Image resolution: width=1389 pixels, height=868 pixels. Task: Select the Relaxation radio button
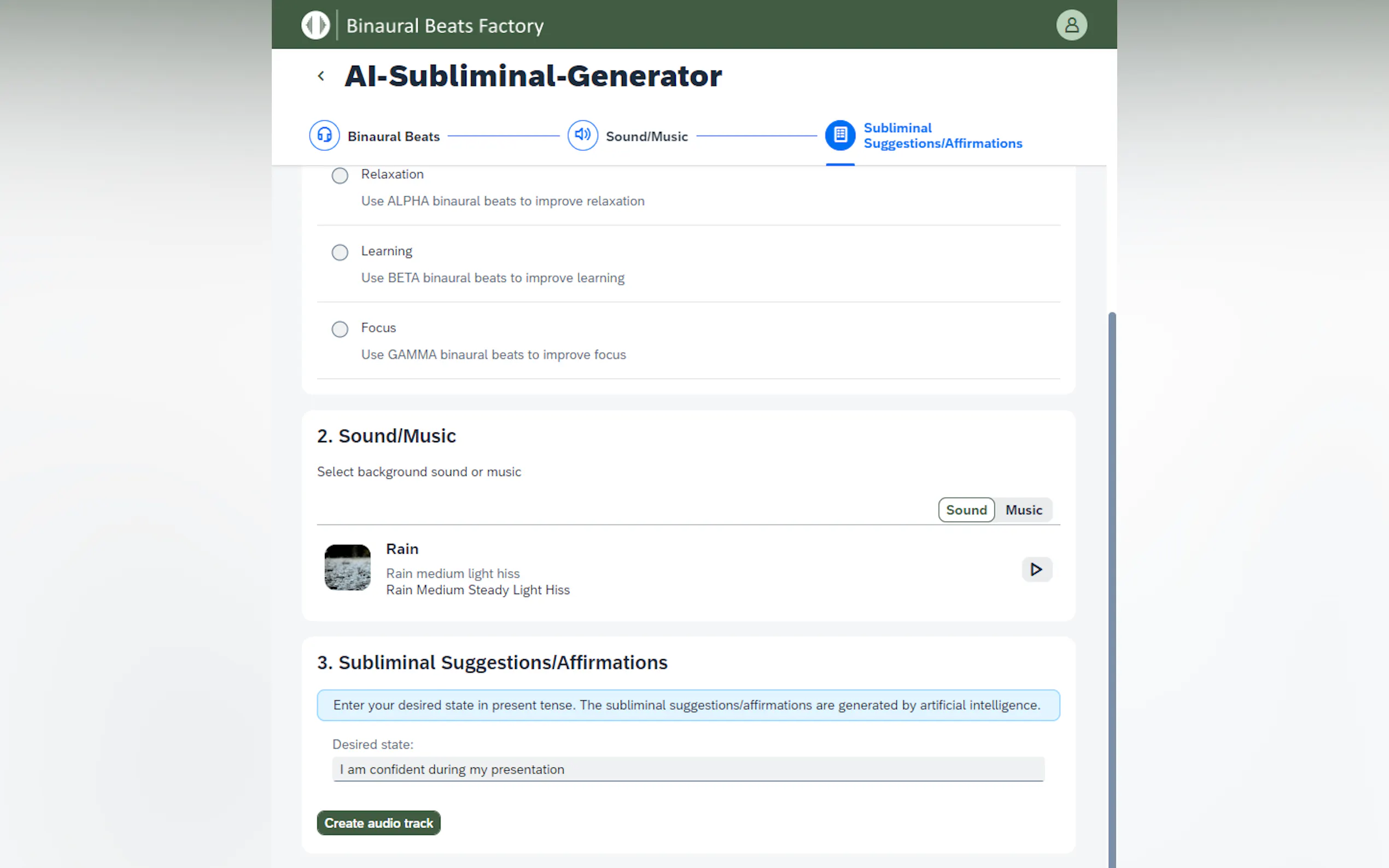(340, 175)
